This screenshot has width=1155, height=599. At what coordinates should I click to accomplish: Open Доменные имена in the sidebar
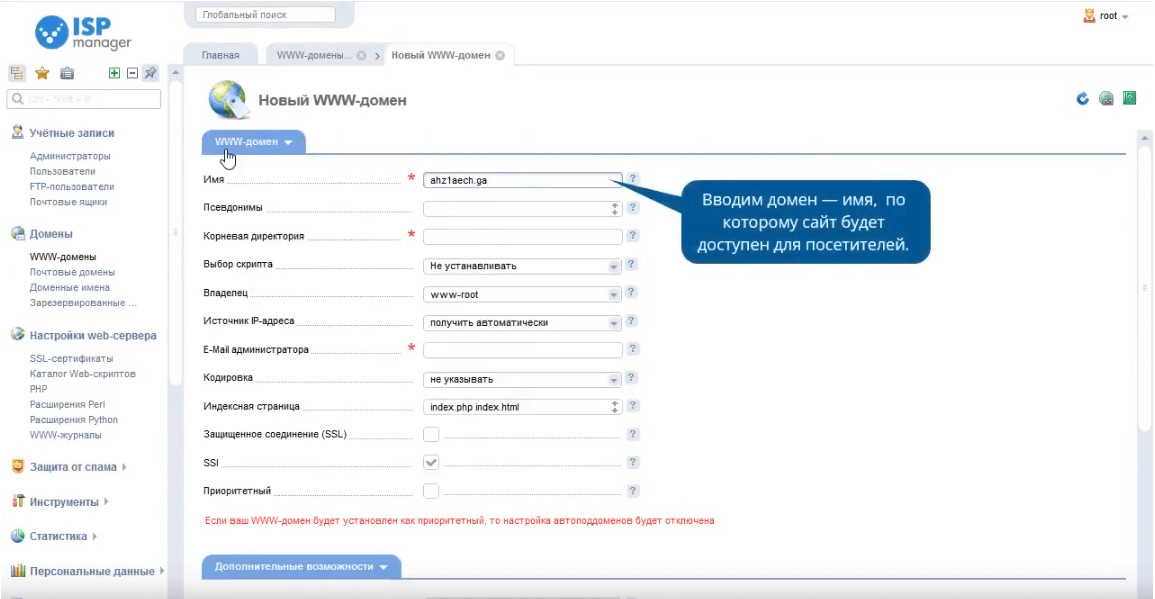pos(70,287)
